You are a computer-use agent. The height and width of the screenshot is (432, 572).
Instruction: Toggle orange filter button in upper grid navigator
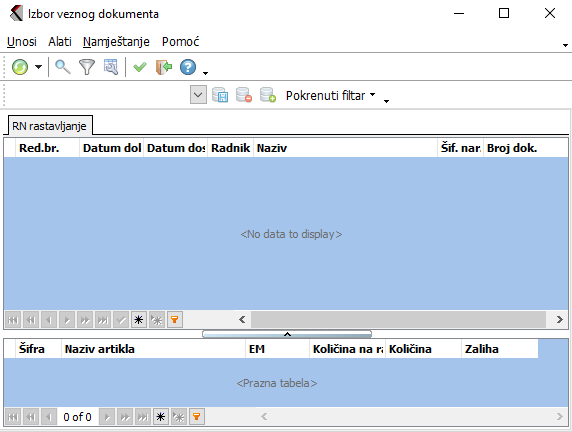point(175,320)
